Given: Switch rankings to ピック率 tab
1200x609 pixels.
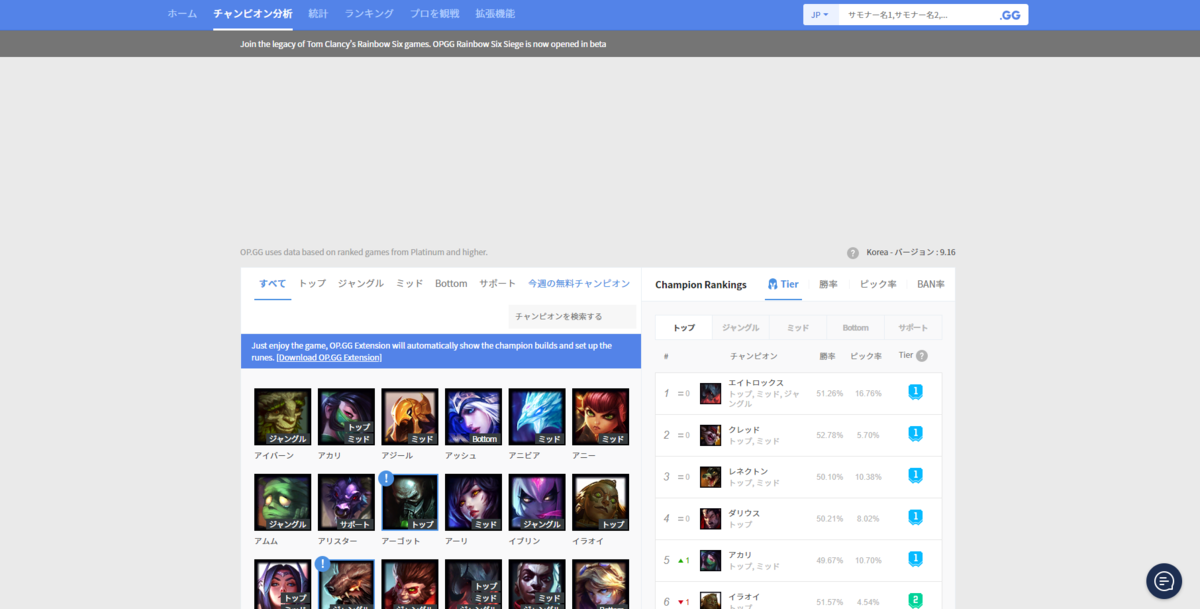Looking at the screenshot, I should (878, 284).
